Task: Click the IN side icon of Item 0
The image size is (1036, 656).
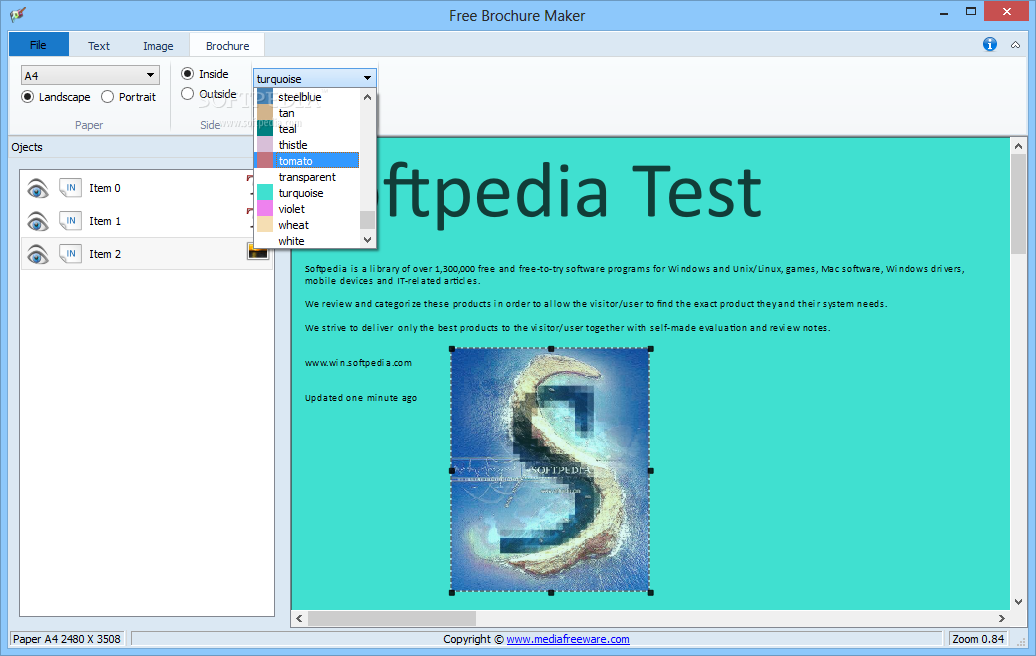Action: [70, 188]
